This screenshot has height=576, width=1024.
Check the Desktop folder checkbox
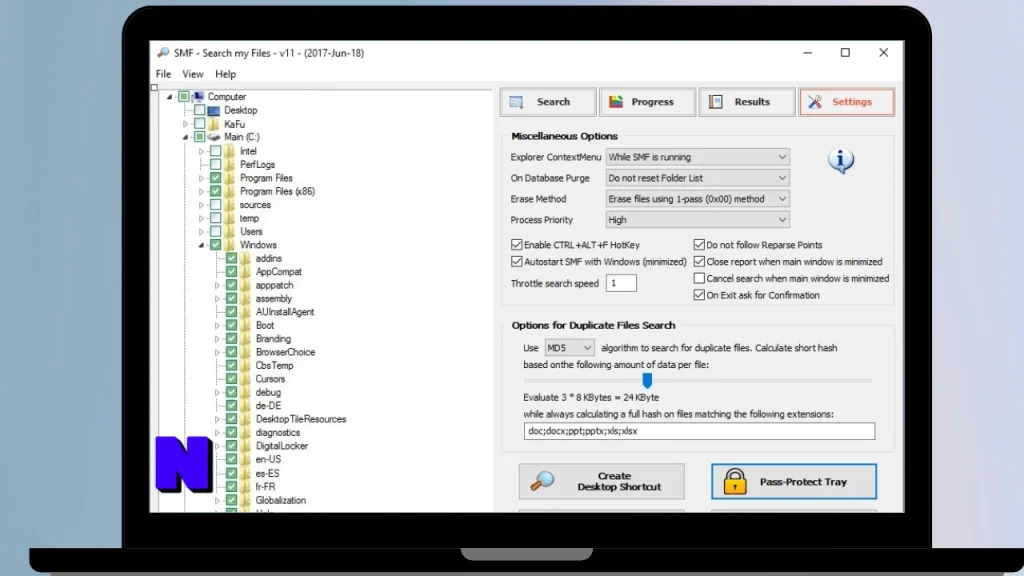(199, 110)
